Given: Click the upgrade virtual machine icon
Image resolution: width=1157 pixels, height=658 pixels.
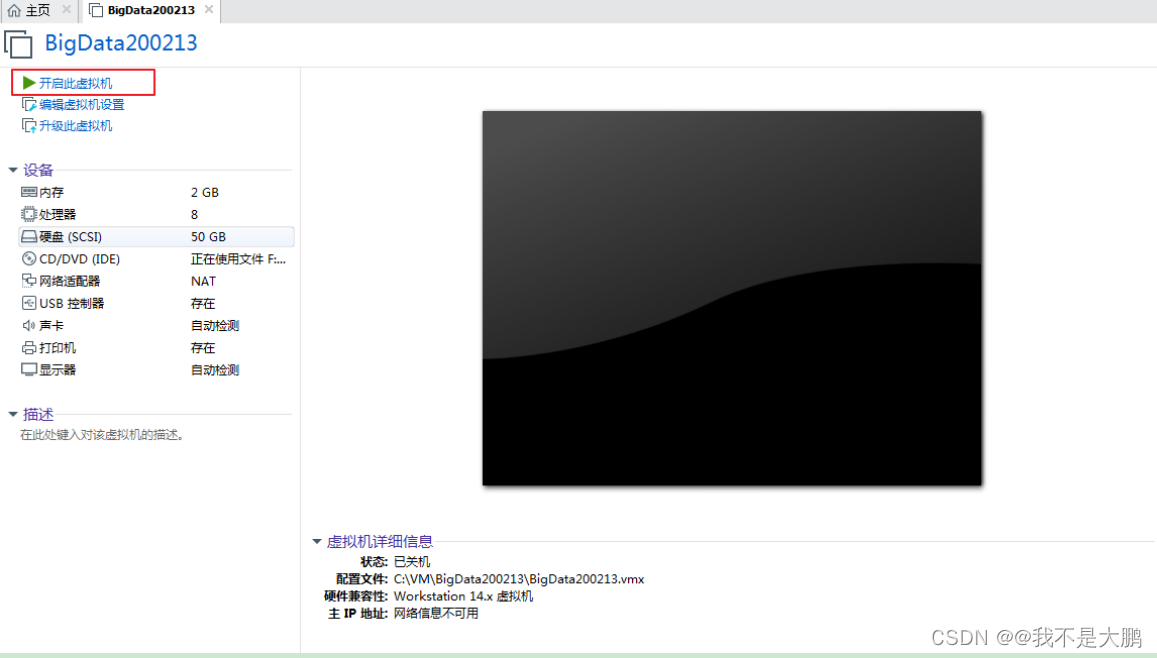Looking at the screenshot, I should click(29, 126).
